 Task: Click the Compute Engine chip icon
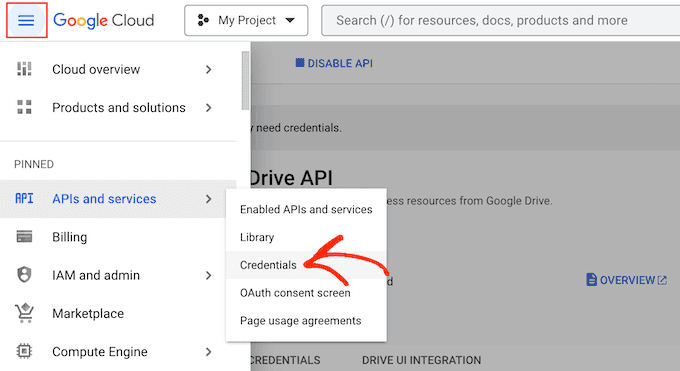click(24, 351)
